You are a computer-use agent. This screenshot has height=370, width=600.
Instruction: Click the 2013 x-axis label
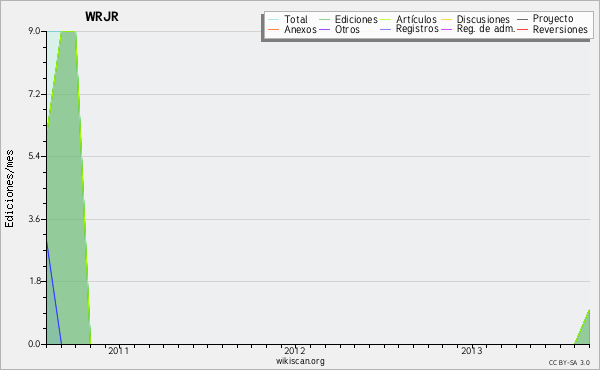[x=471, y=350]
